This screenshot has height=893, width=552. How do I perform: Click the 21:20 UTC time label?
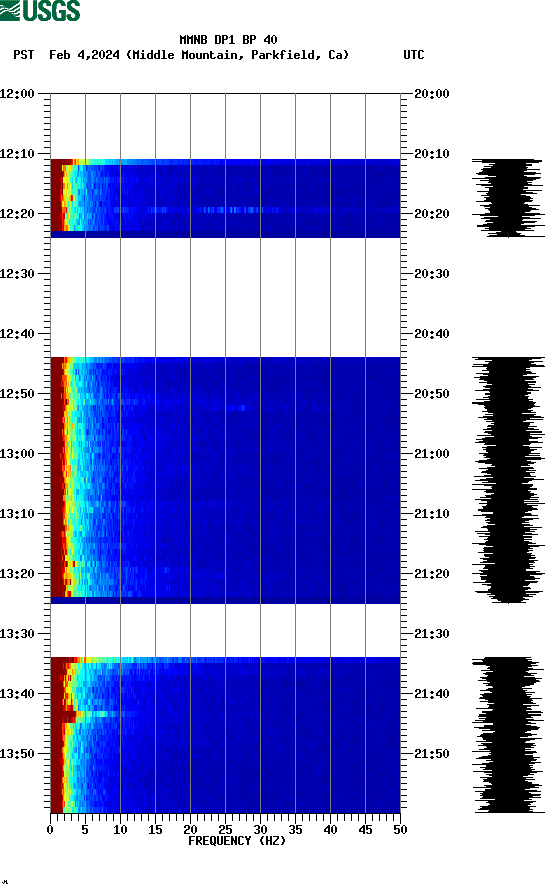coord(432,574)
